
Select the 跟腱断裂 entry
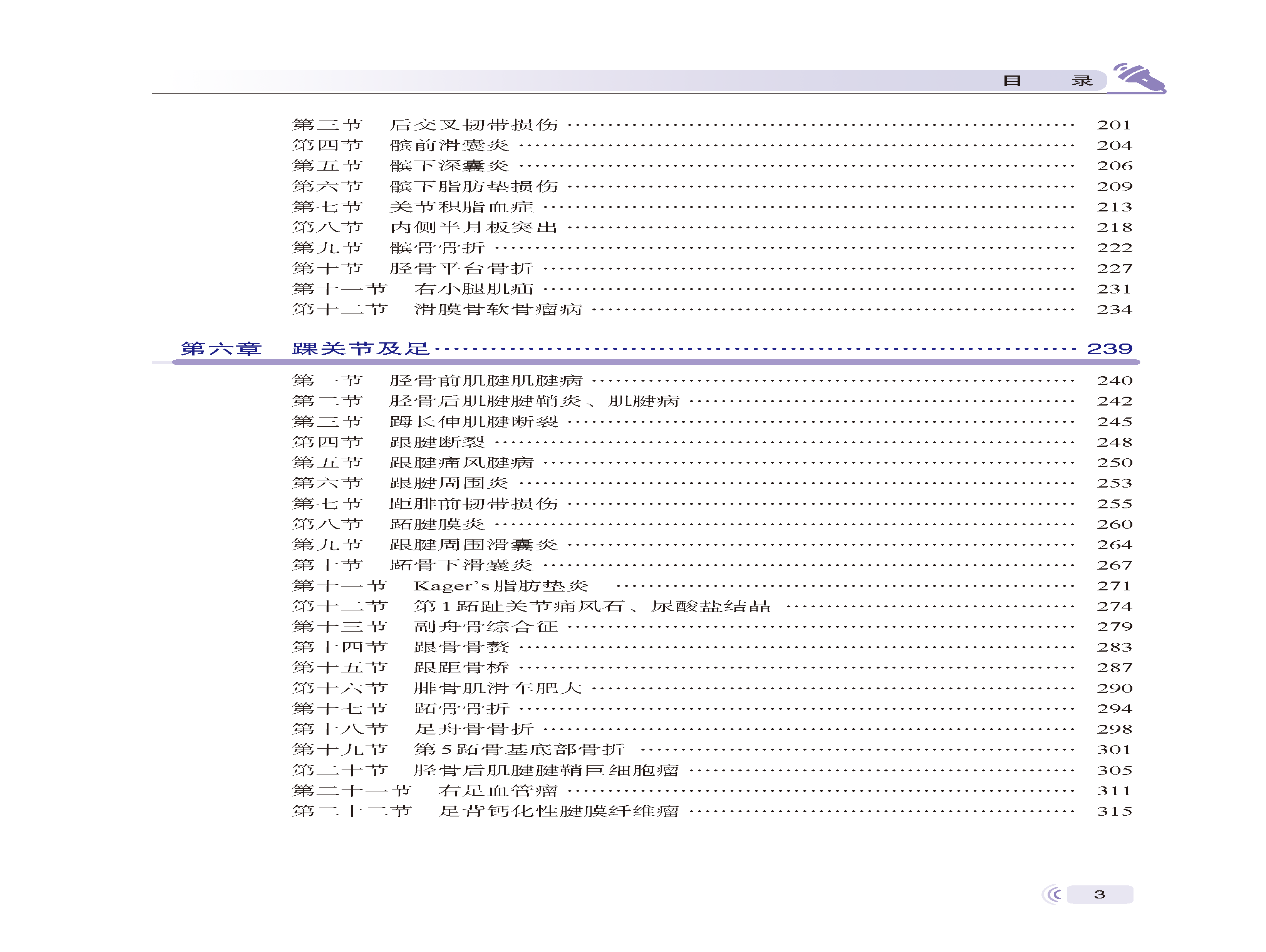[x=437, y=442]
